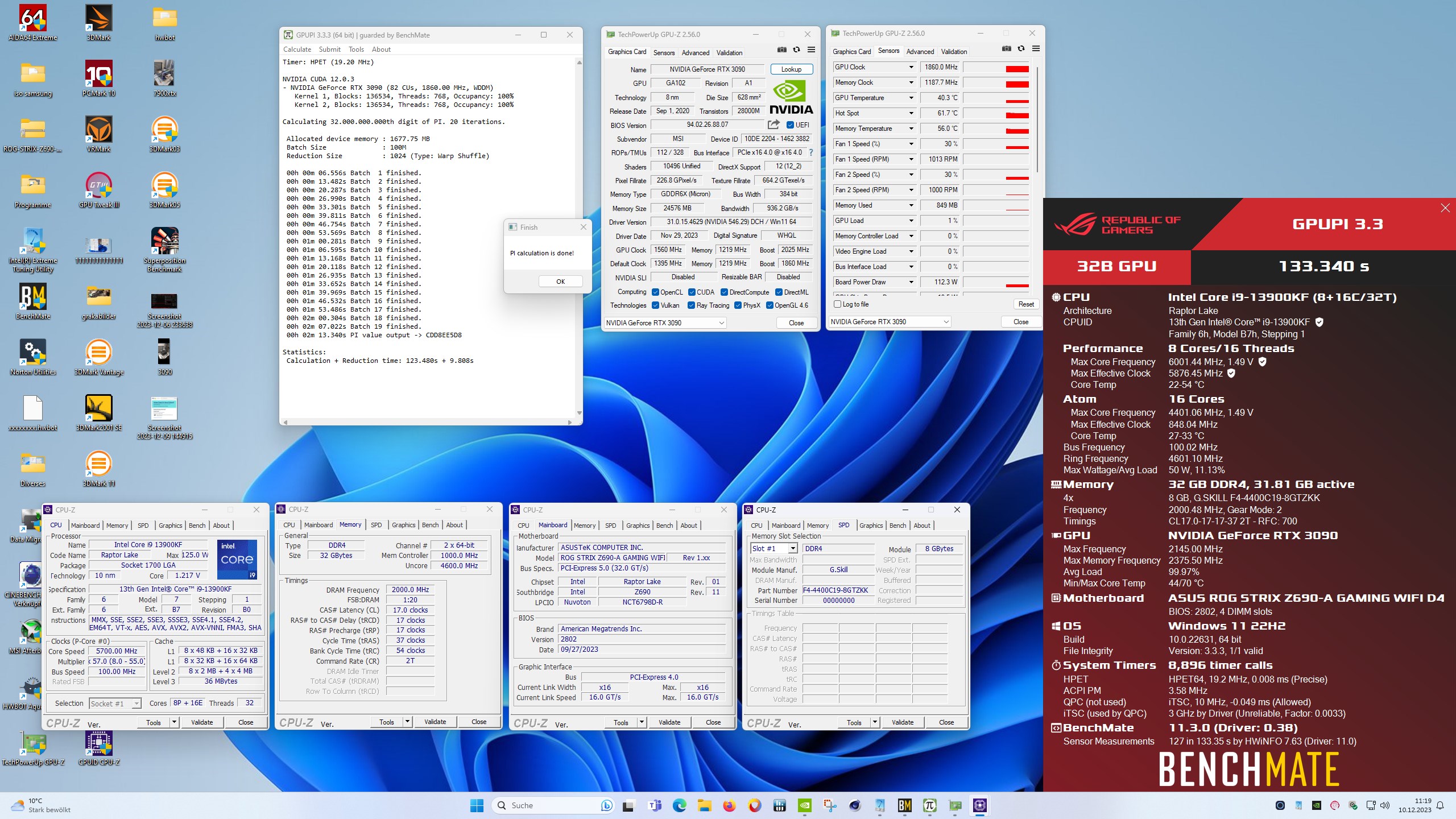The image size is (1456, 819).
Task: Toggle DirectML checkbox in GPU-Z
Action: coord(779,292)
